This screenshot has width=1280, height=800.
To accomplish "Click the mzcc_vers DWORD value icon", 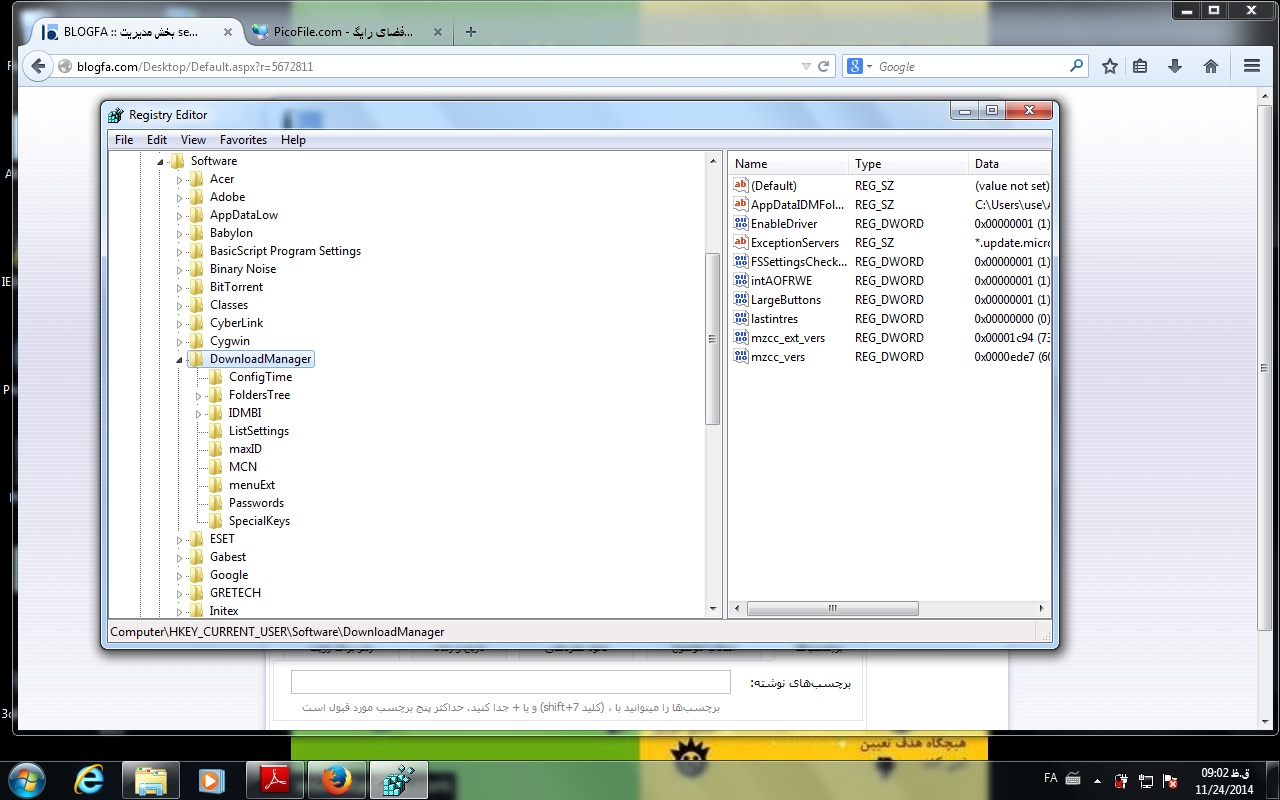I will point(741,356).
